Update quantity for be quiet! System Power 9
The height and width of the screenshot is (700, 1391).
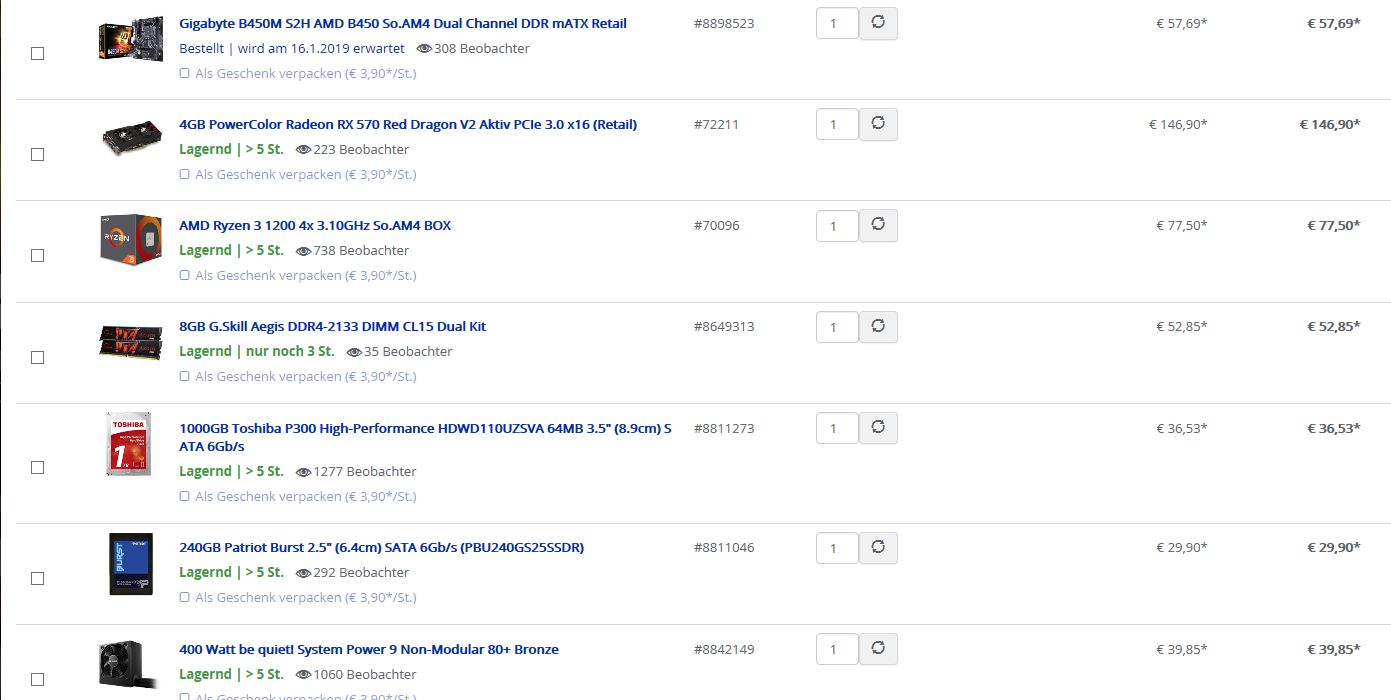coord(878,649)
